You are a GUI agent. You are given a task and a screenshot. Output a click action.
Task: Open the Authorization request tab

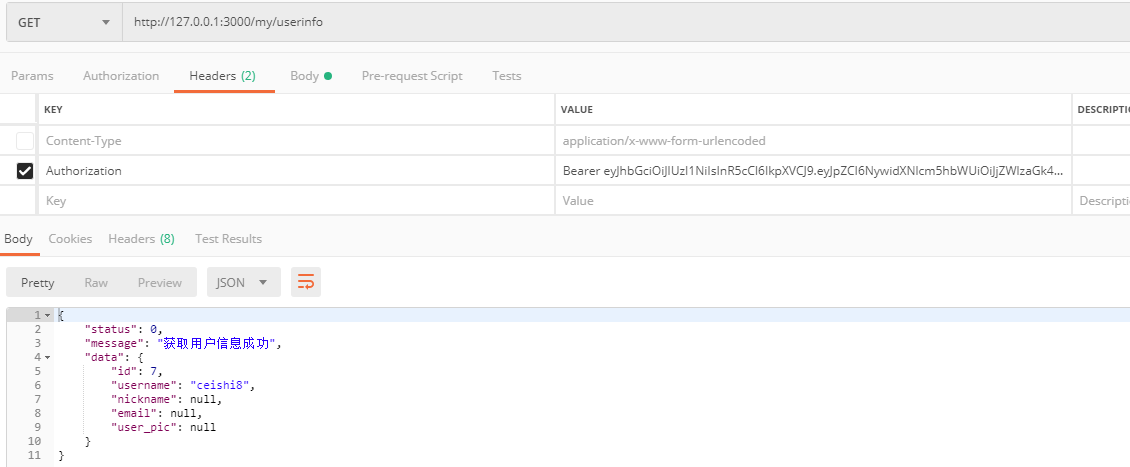click(121, 76)
